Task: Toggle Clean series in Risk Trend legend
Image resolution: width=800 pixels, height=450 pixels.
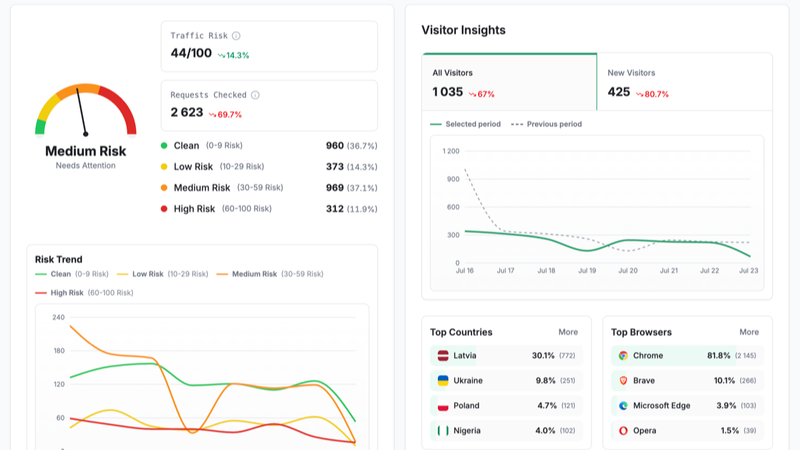Action: click(x=72, y=274)
